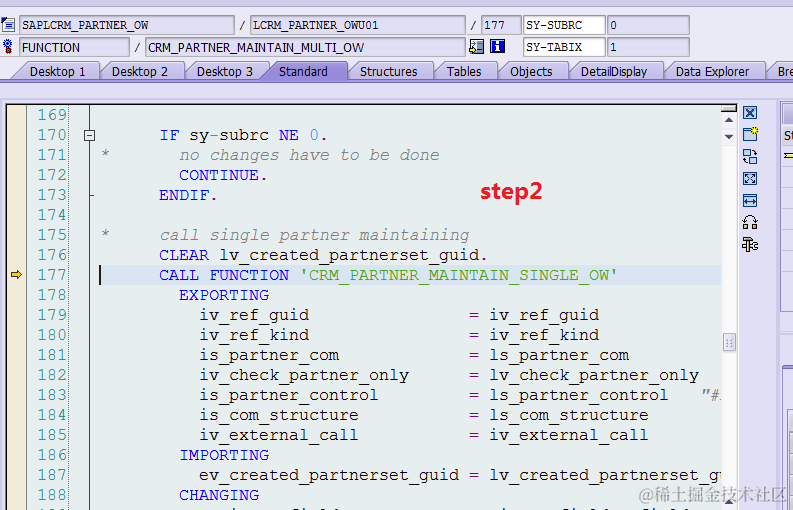The image size is (793, 510).
Task: Click the vertical scrollbar thumb in editor
Action: pos(729,343)
